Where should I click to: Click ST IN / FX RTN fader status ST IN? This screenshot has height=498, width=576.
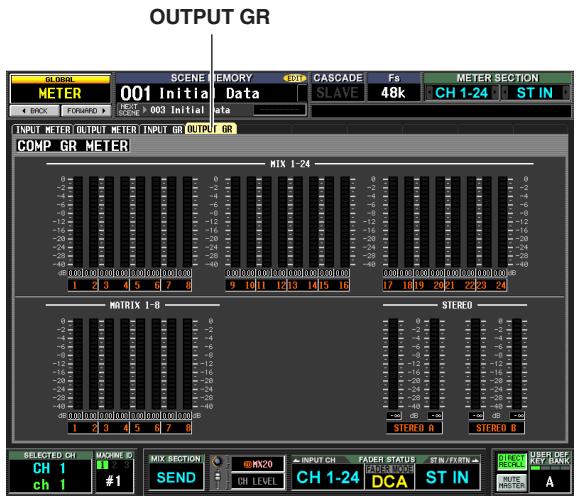[447, 477]
